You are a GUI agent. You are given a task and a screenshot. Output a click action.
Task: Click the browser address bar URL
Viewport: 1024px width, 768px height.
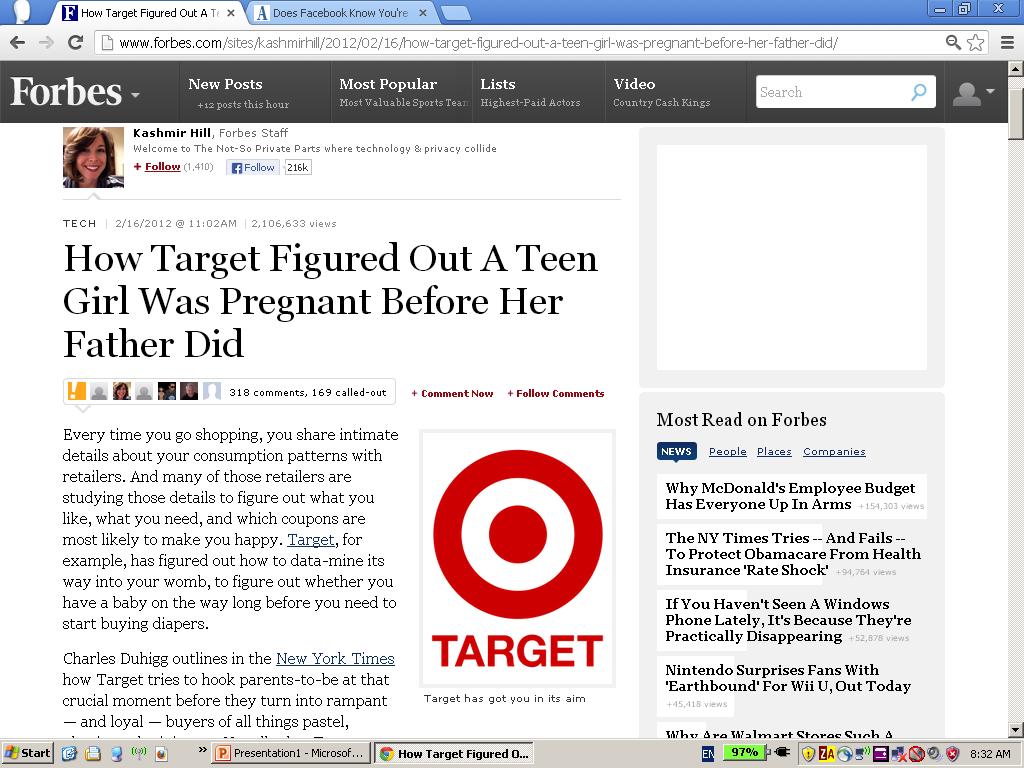click(478, 43)
